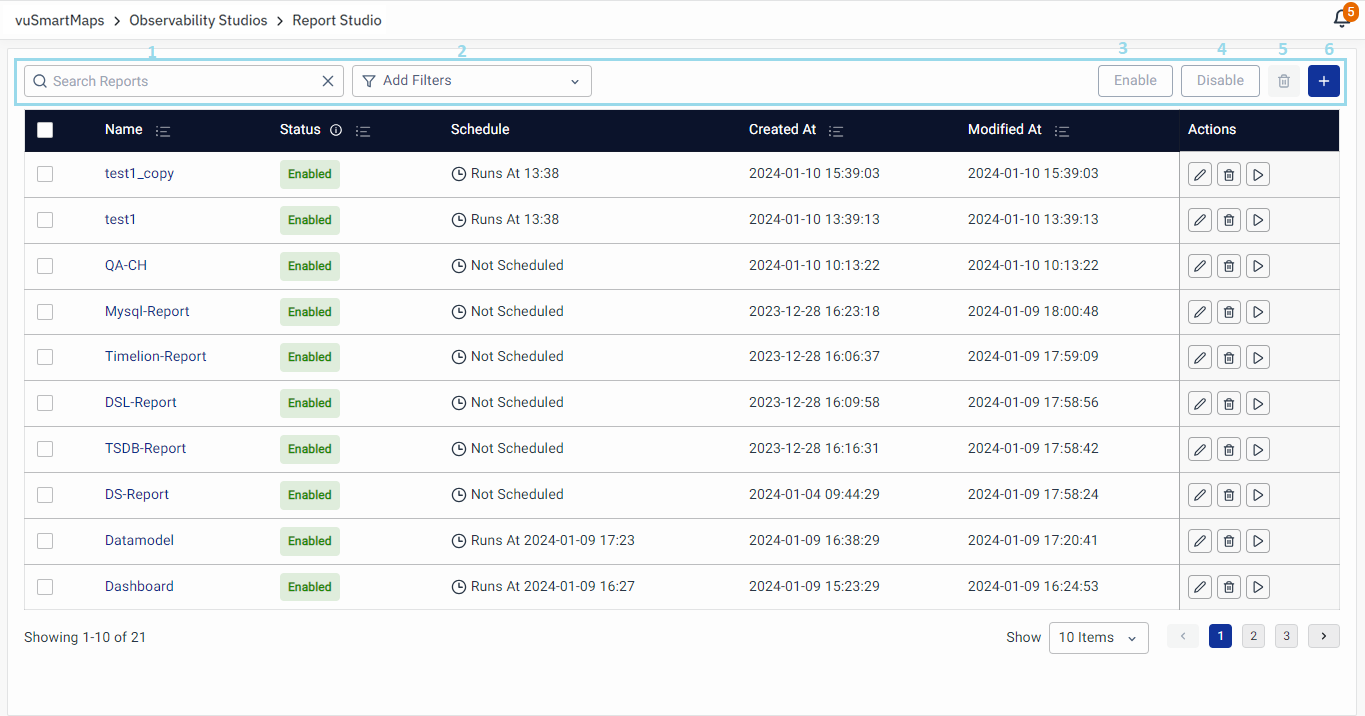Screen dimensions: 1365x716
Task: Switch to page 2 of reports
Action: [x=1253, y=636]
